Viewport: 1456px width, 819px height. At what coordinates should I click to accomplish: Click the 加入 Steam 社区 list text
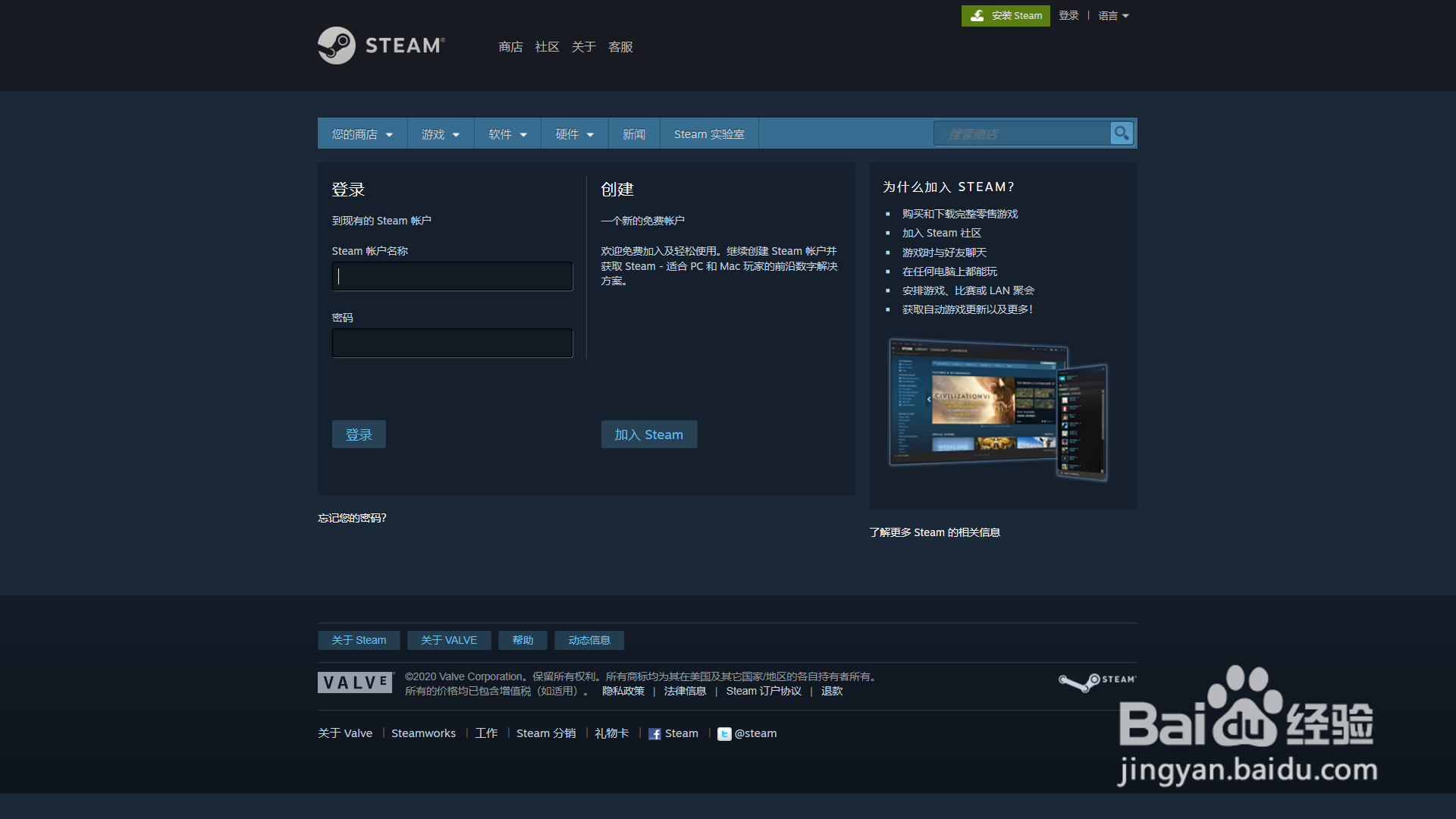click(x=942, y=233)
